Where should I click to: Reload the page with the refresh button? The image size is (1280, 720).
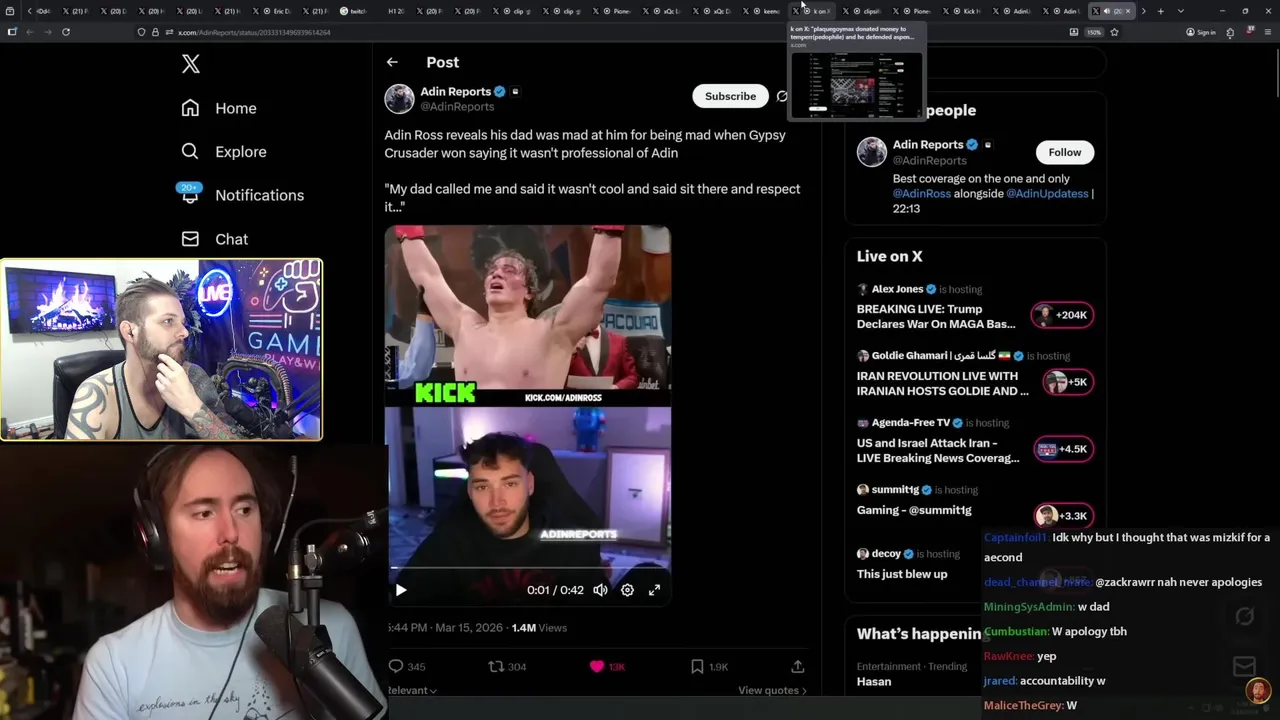[x=66, y=32]
